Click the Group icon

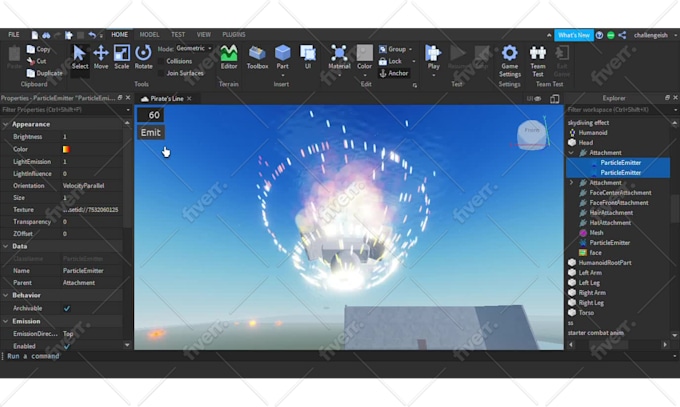click(x=382, y=49)
